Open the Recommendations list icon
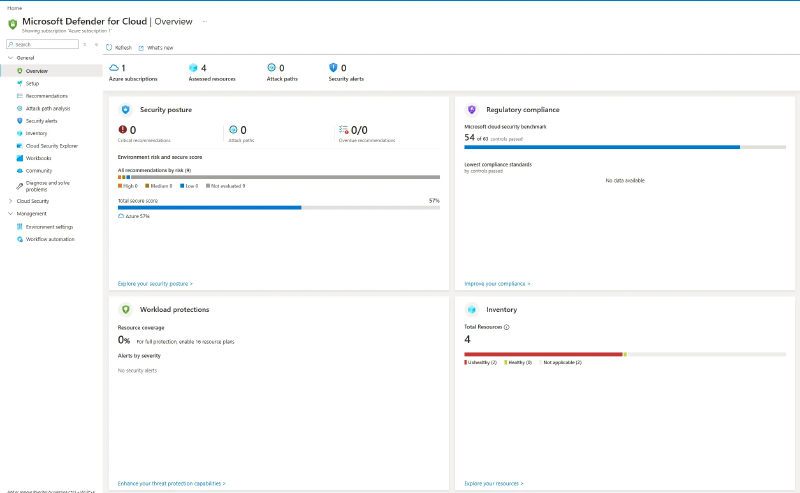The height and width of the screenshot is (493, 800). 20,96
